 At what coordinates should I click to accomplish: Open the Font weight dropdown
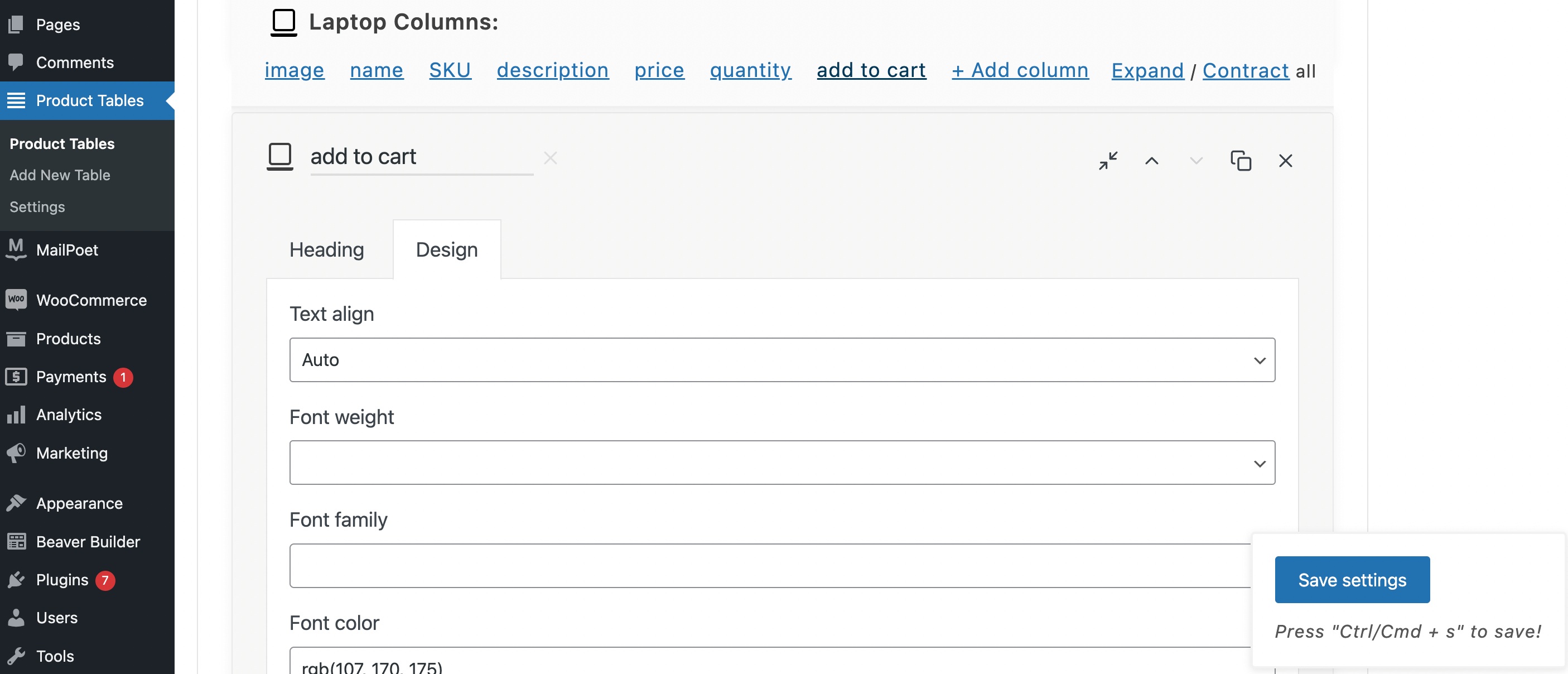point(782,463)
